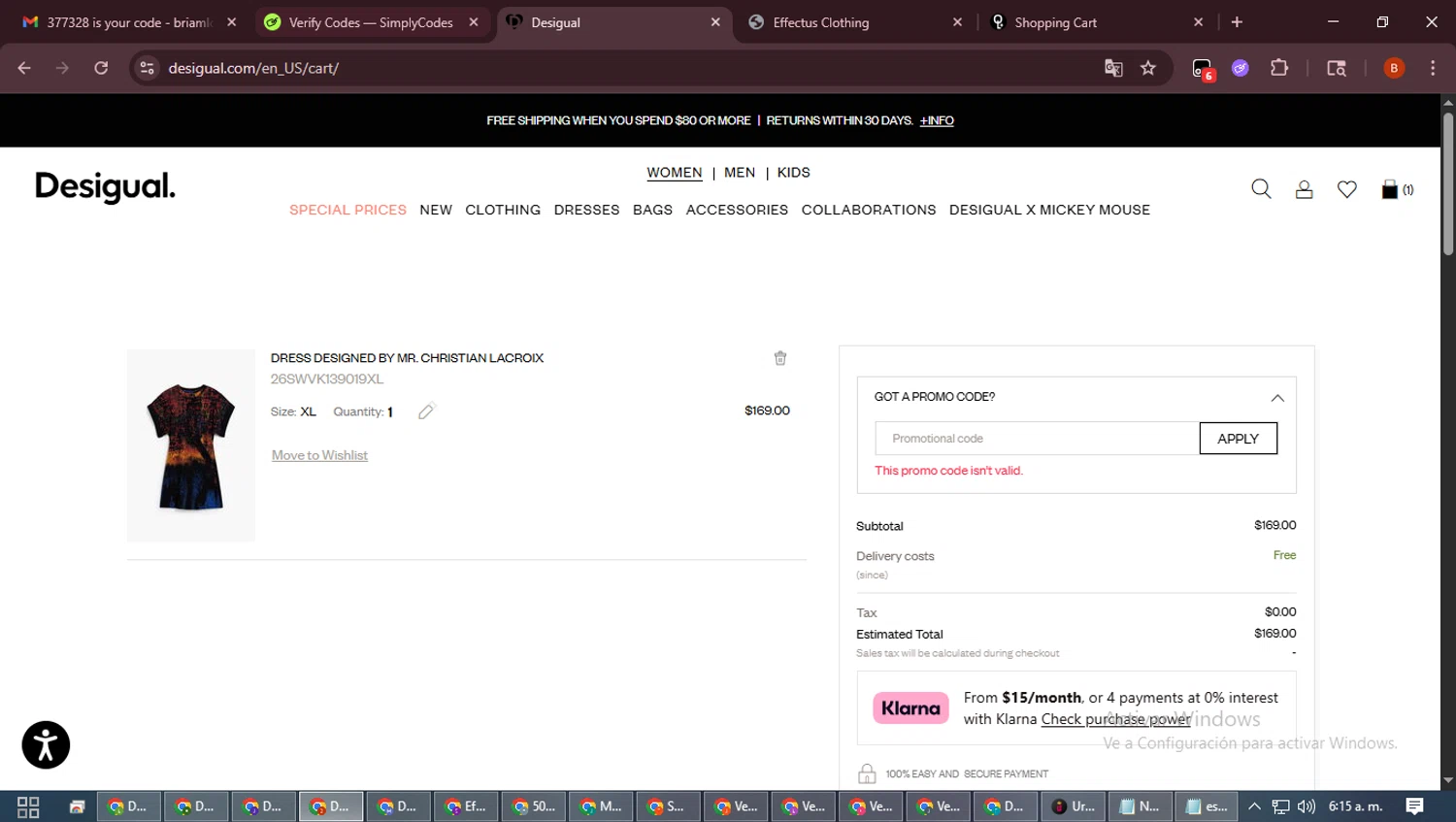The image size is (1456, 822).
Task: Close the Desigual tab
Action: click(715, 21)
